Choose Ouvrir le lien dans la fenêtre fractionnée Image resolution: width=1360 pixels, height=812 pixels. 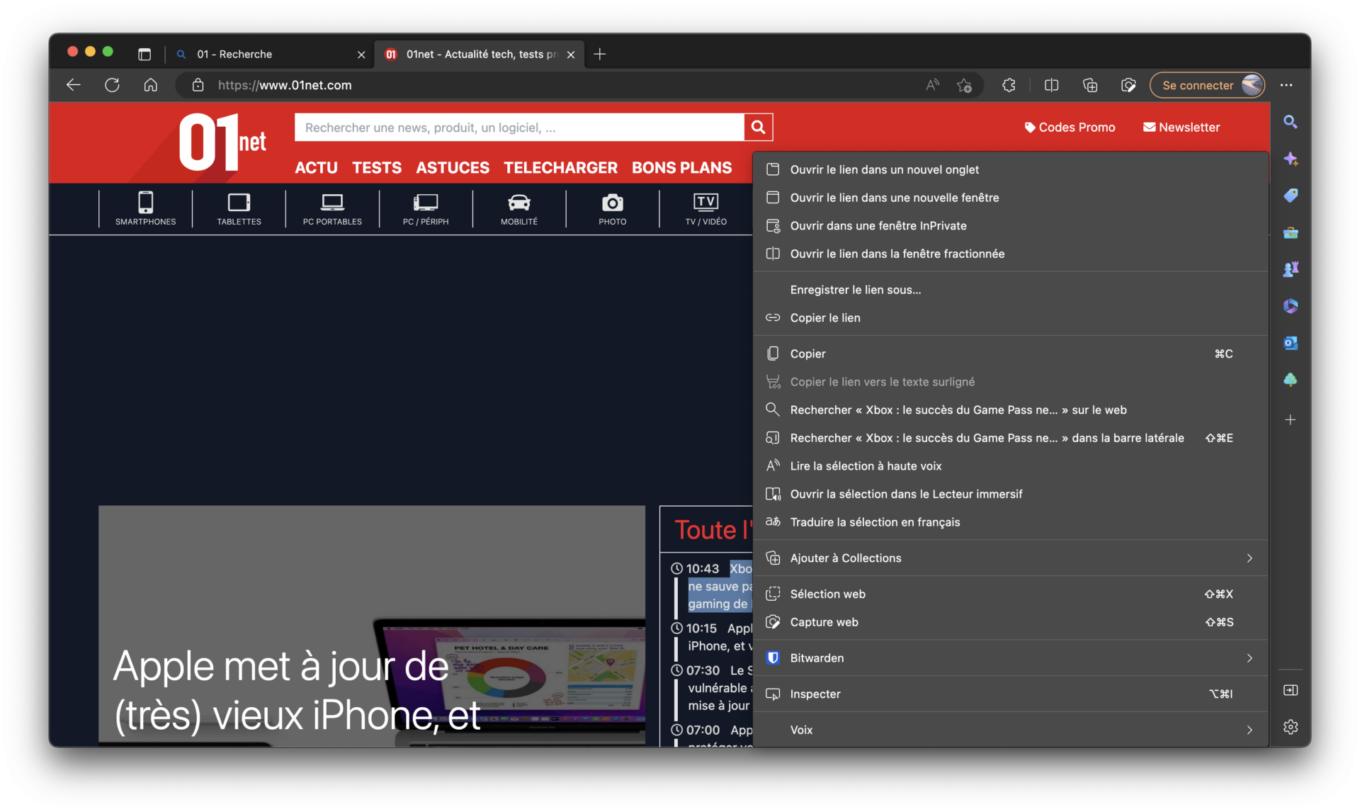1010,254
